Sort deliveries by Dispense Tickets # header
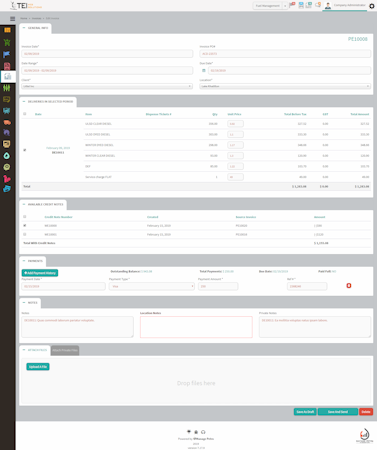The width and height of the screenshot is (377, 450). [158, 114]
